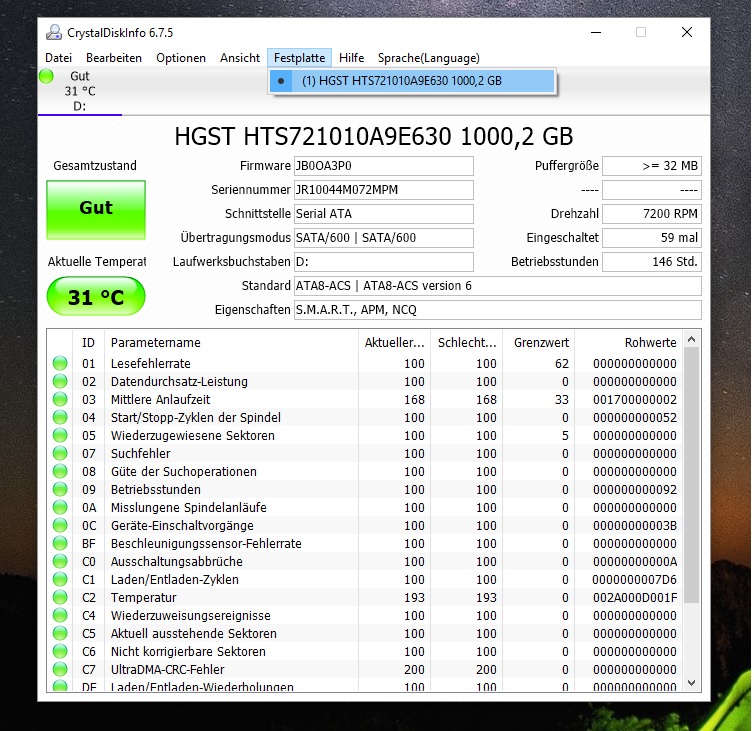The width and height of the screenshot is (754, 731).
Task: Open the Bearbeiten menu
Action: (114, 58)
